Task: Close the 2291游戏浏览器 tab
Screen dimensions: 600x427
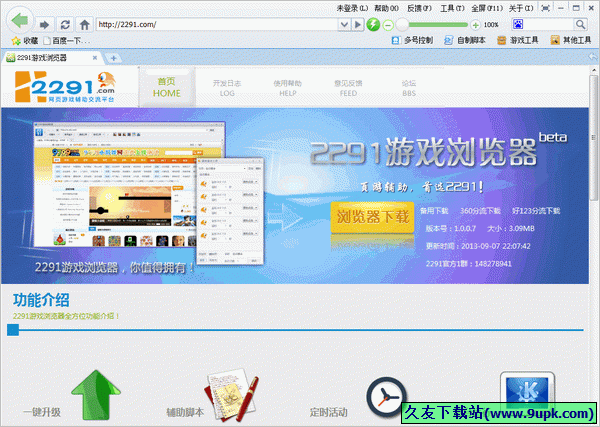Action: (x=95, y=58)
